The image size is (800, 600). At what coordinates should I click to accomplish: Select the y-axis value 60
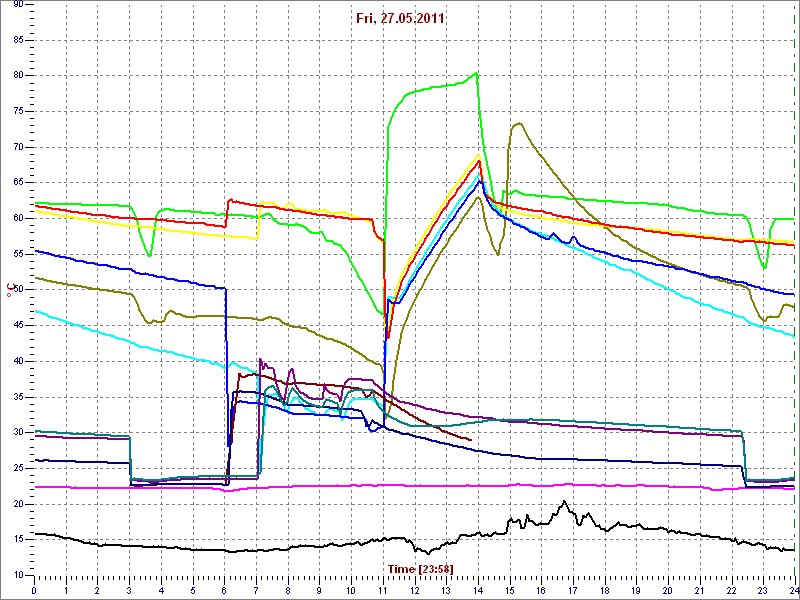(x=16, y=219)
